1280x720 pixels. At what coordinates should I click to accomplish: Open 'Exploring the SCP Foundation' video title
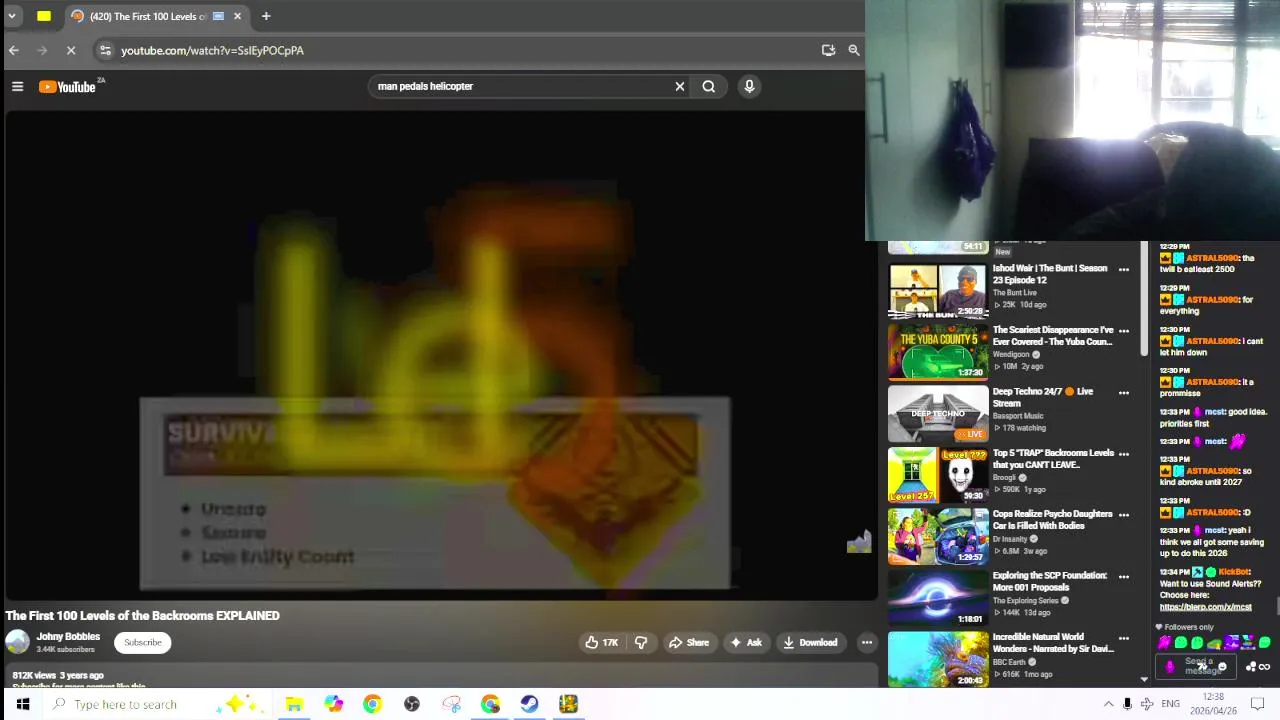(1050, 581)
